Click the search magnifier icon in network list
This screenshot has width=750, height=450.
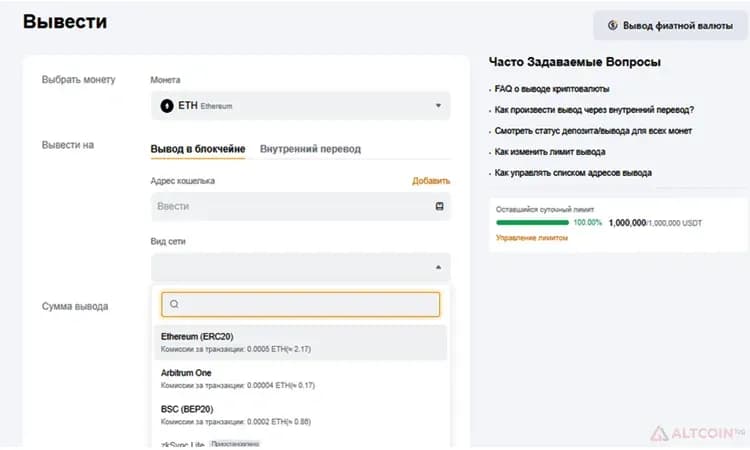pyautogui.click(x=174, y=304)
